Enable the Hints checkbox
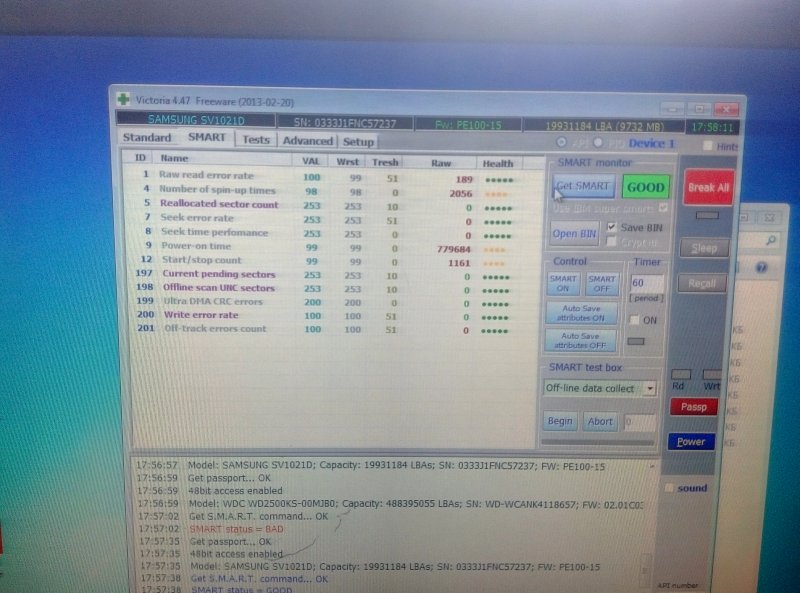800x593 pixels. point(709,146)
